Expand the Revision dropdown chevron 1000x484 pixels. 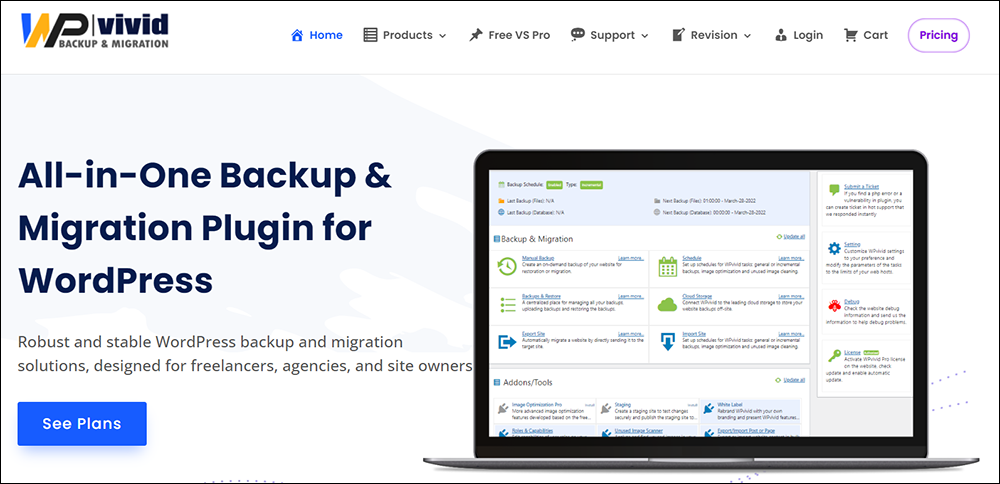click(747, 36)
